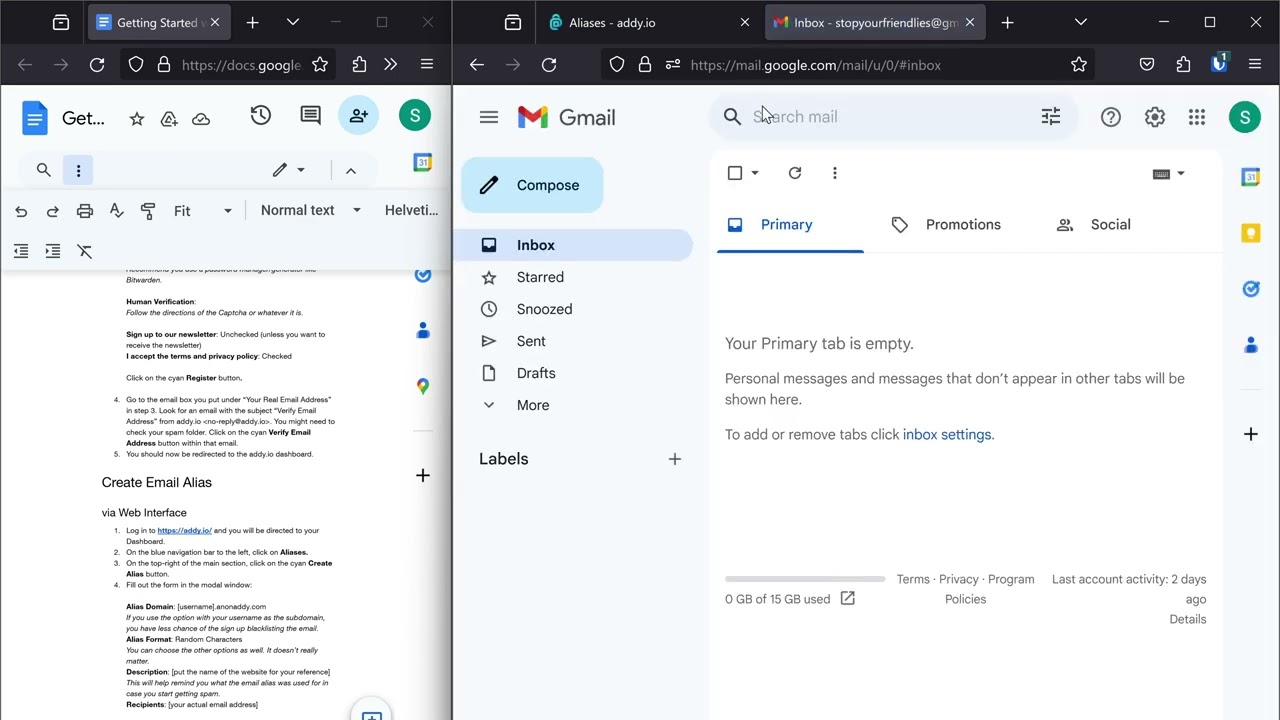Open https://addy.io/ link in document
This screenshot has height=720, width=1280.
(184, 531)
